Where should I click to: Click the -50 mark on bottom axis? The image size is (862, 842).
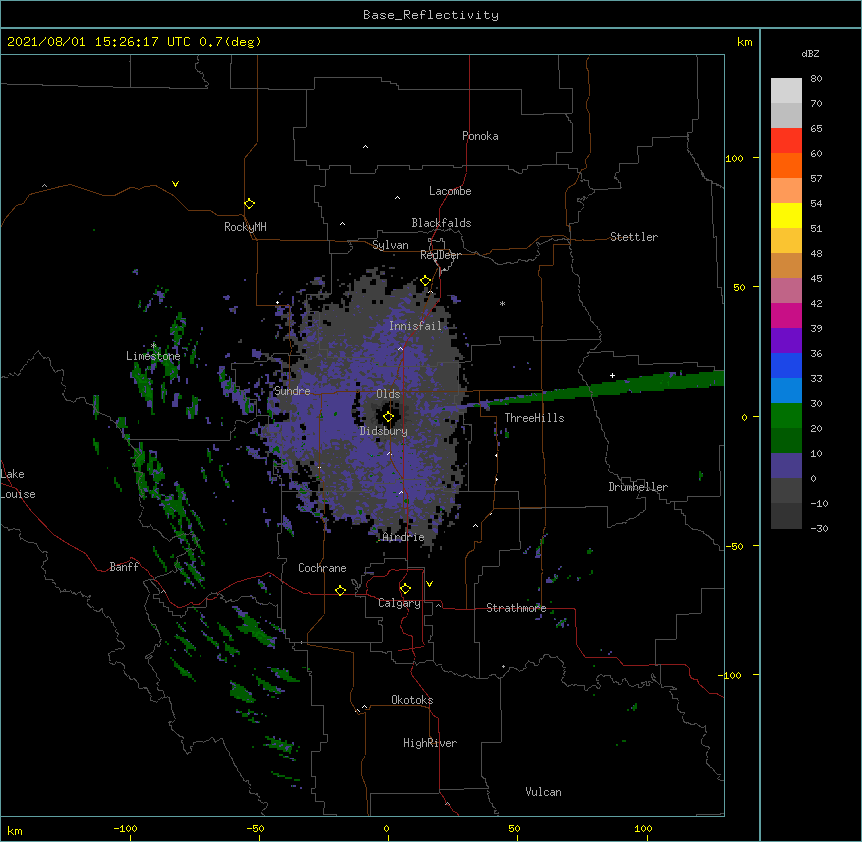click(x=255, y=828)
